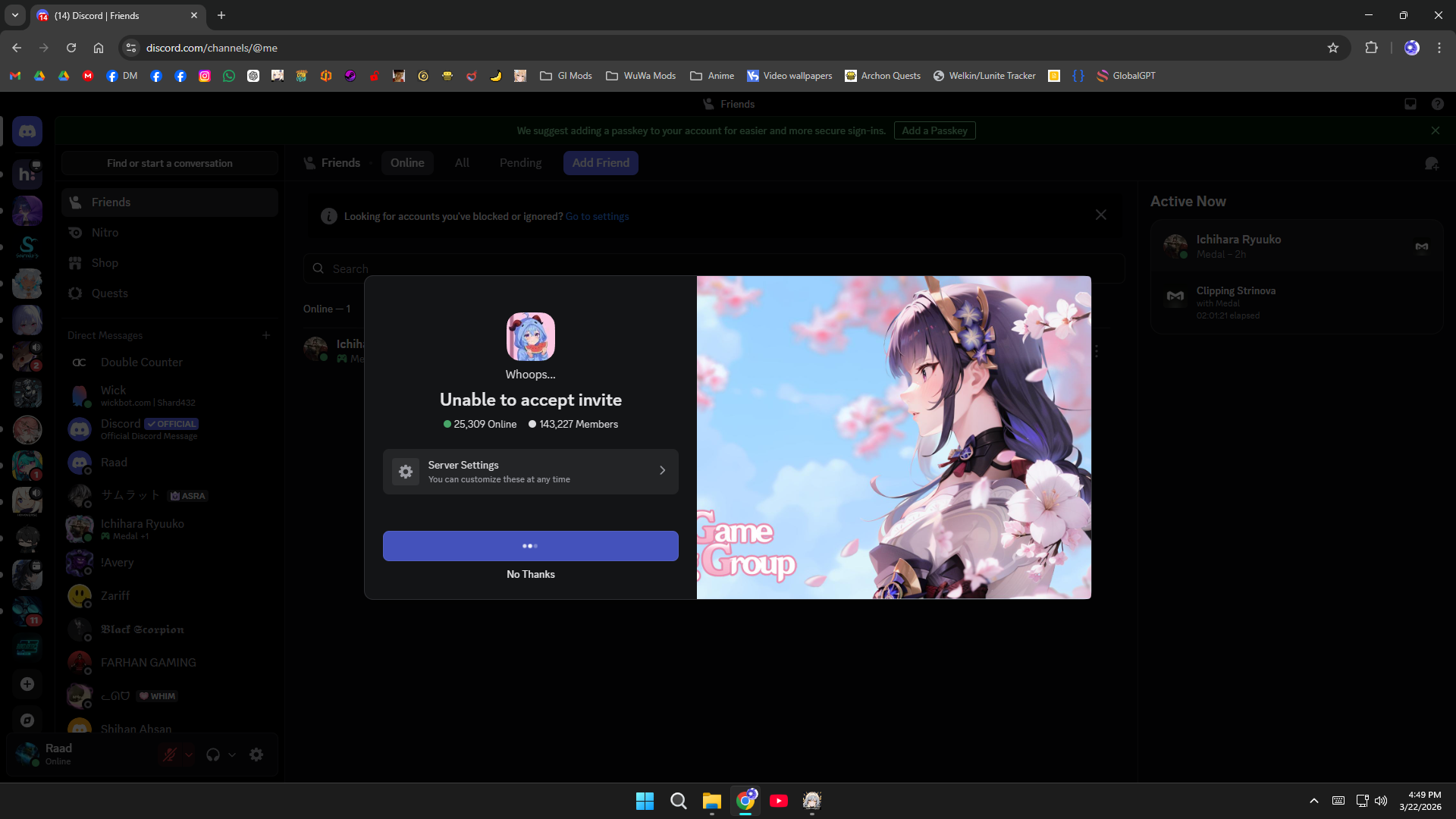The image size is (1456, 819).
Task: Open Nitro in the sidebar
Action: tap(170, 233)
